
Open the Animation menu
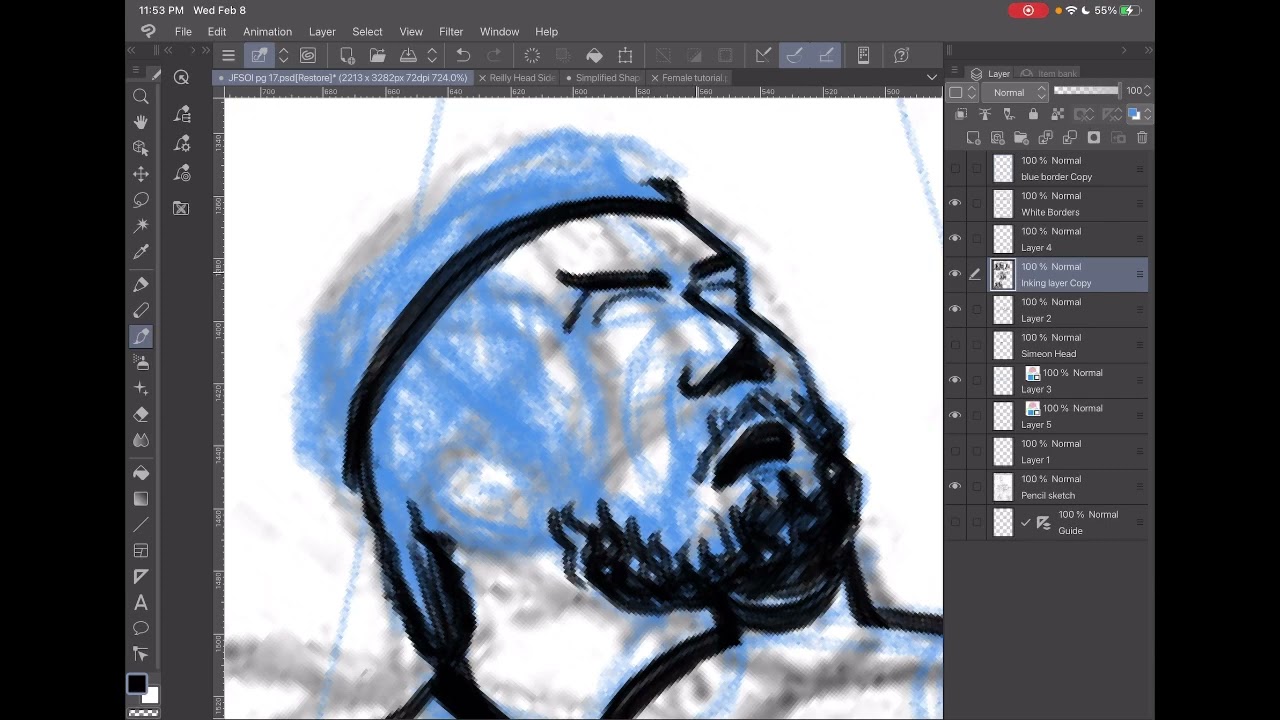[267, 32]
